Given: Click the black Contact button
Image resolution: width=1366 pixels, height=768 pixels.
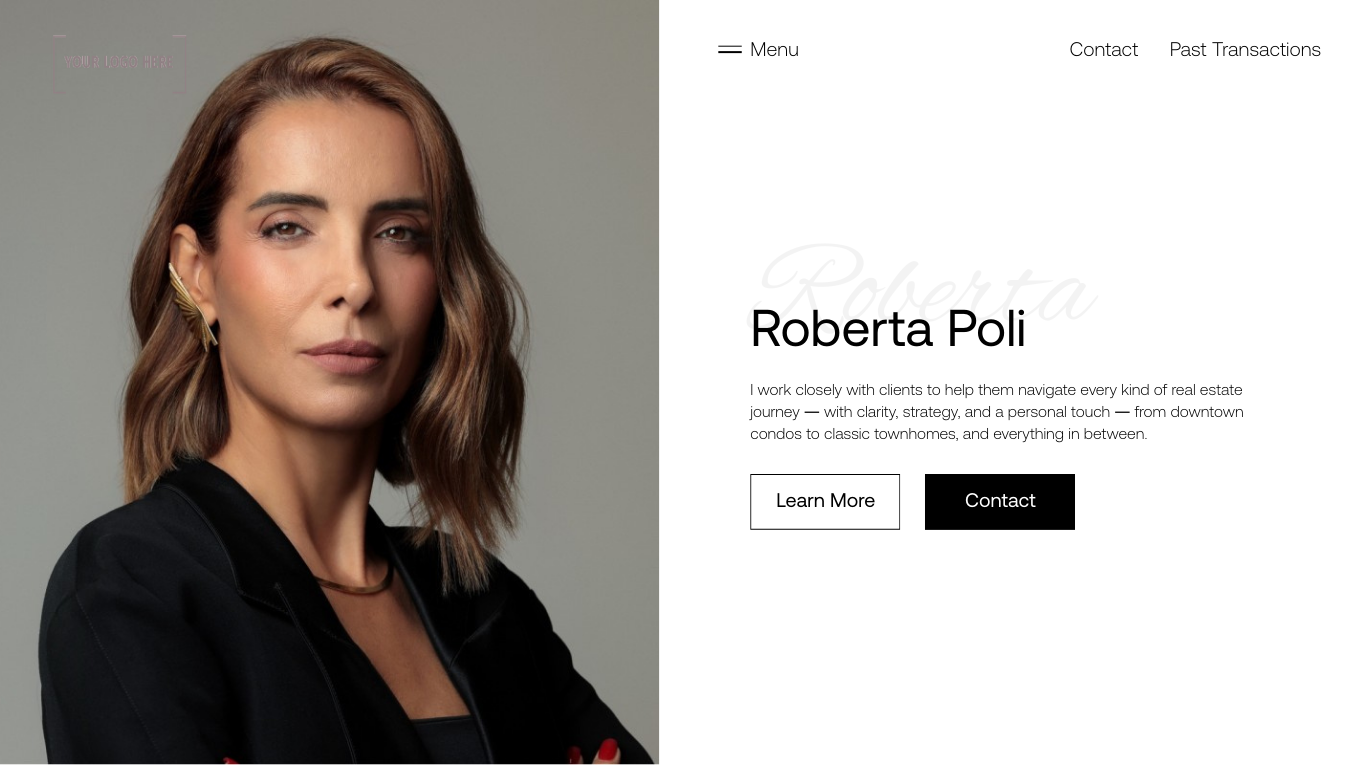Looking at the screenshot, I should point(1000,502).
